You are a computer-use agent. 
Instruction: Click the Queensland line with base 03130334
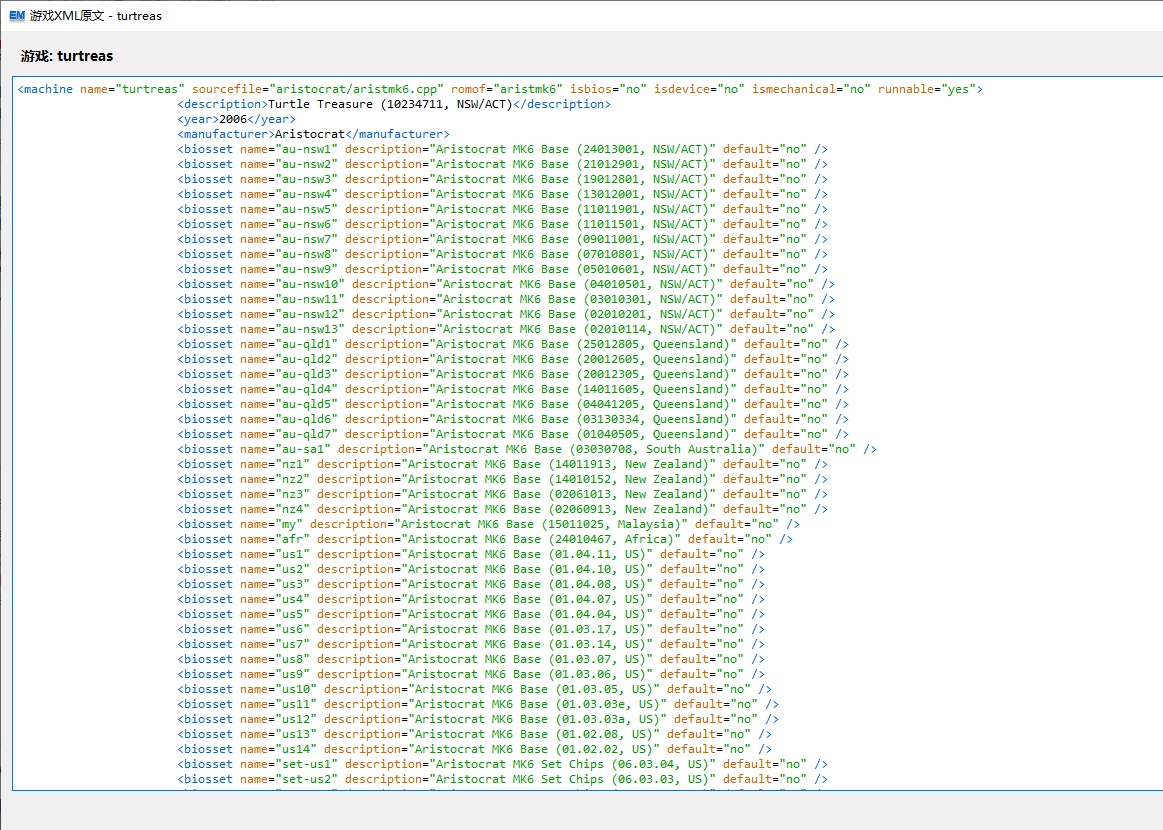point(513,419)
